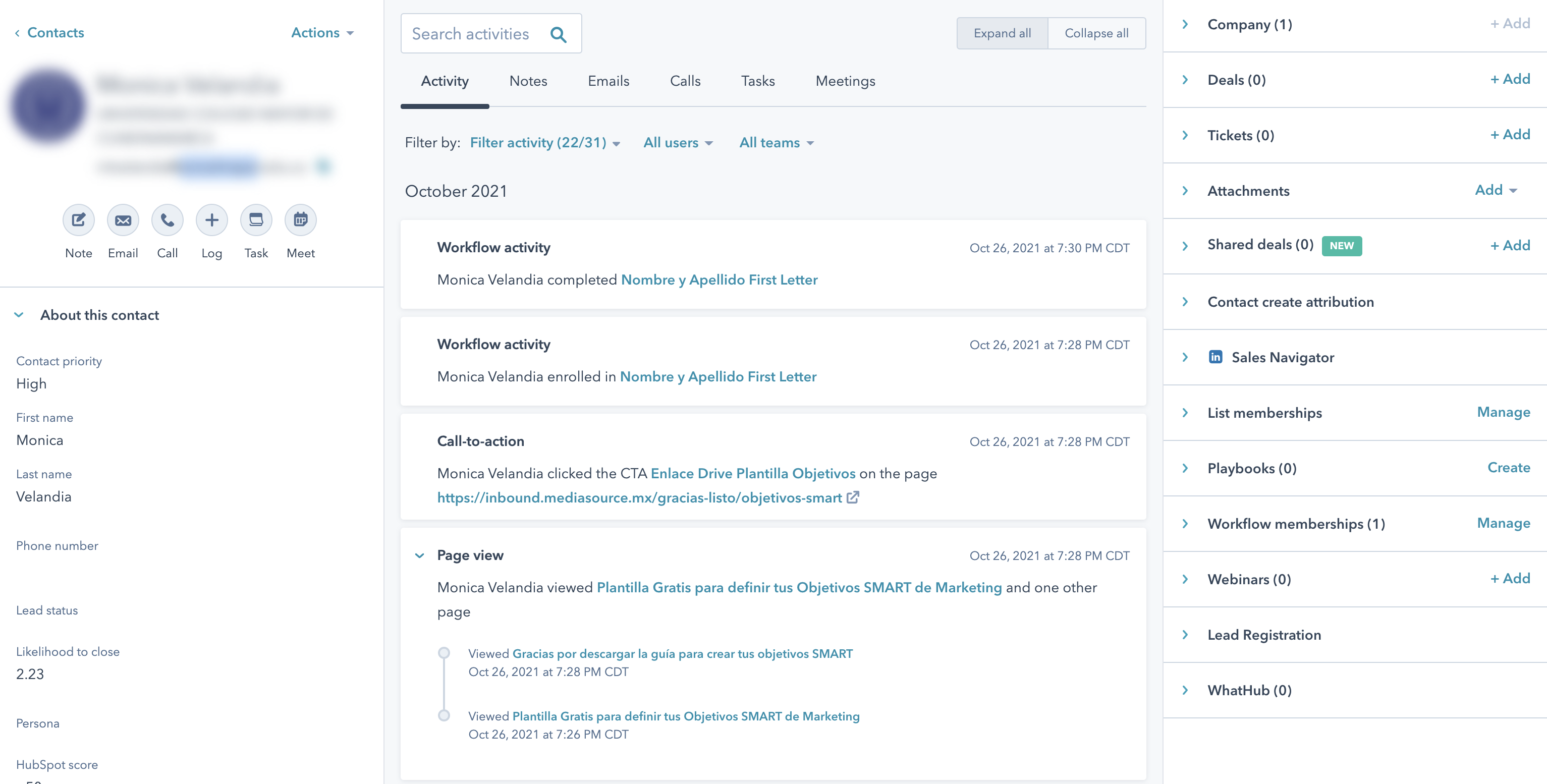The height and width of the screenshot is (784, 1547).
Task: Expand the WhatHub (0) section
Action: pos(1185,690)
